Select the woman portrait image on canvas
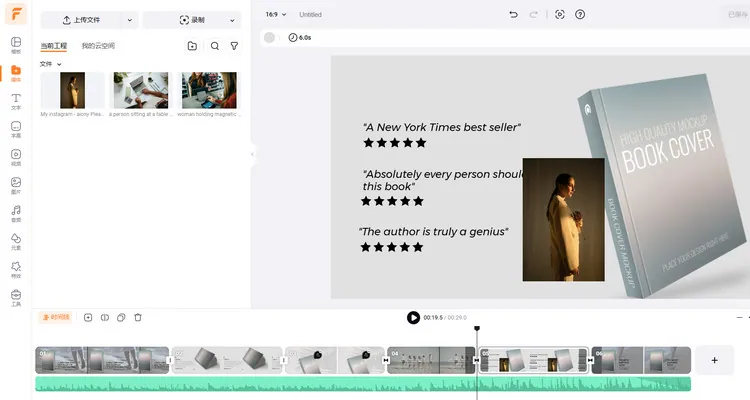The height and width of the screenshot is (400, 750). point(563,220)
